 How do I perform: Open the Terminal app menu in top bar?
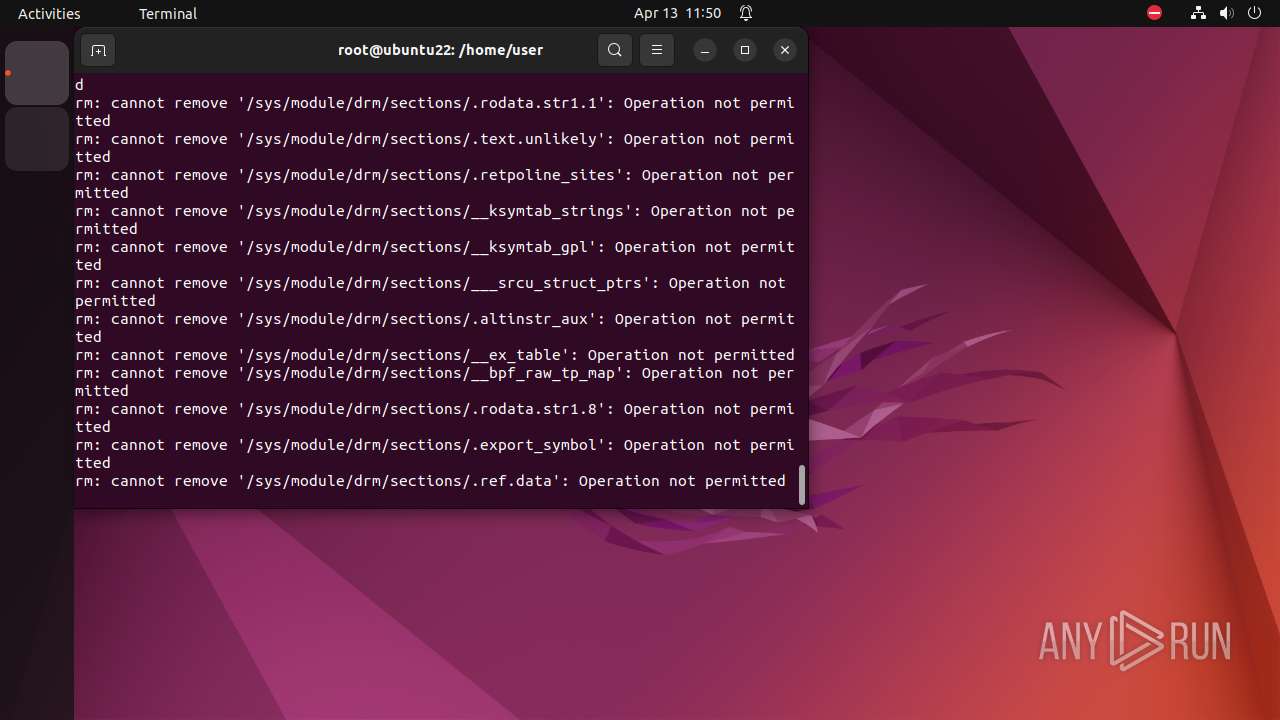[x=168, y=13]
